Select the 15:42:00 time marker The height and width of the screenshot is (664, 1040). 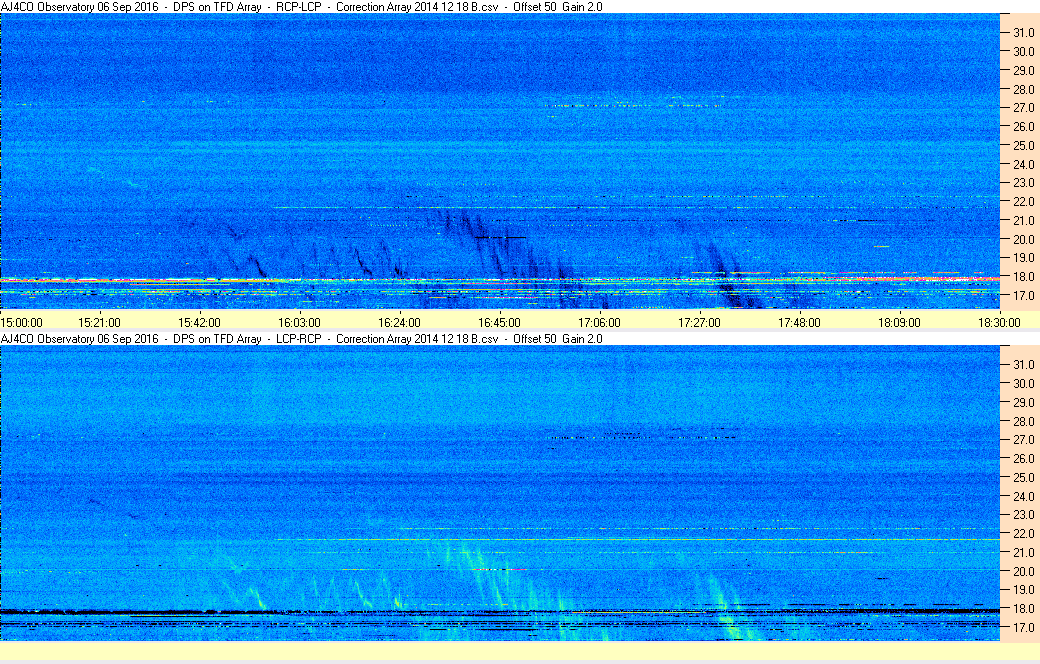[x=199, y=322]
